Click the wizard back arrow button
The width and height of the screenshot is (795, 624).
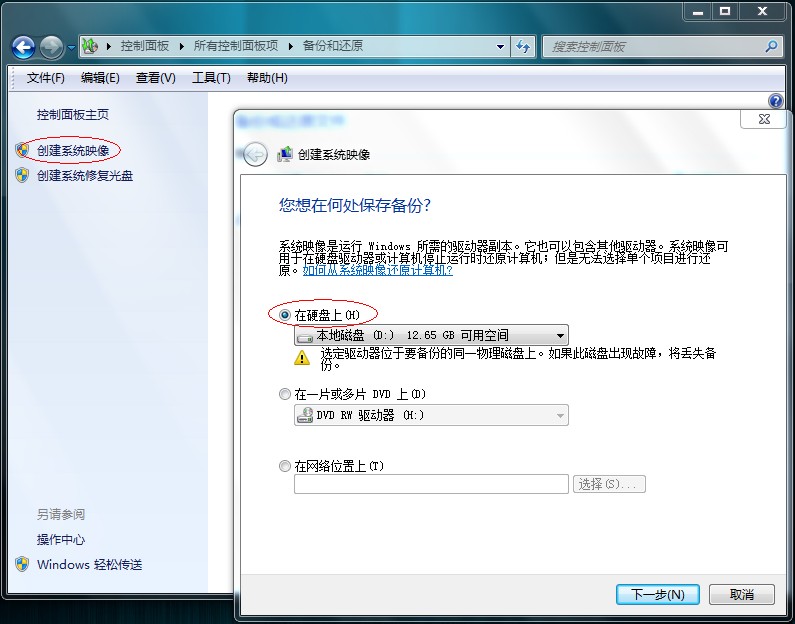pyautogui.click(x=255, y=154)
